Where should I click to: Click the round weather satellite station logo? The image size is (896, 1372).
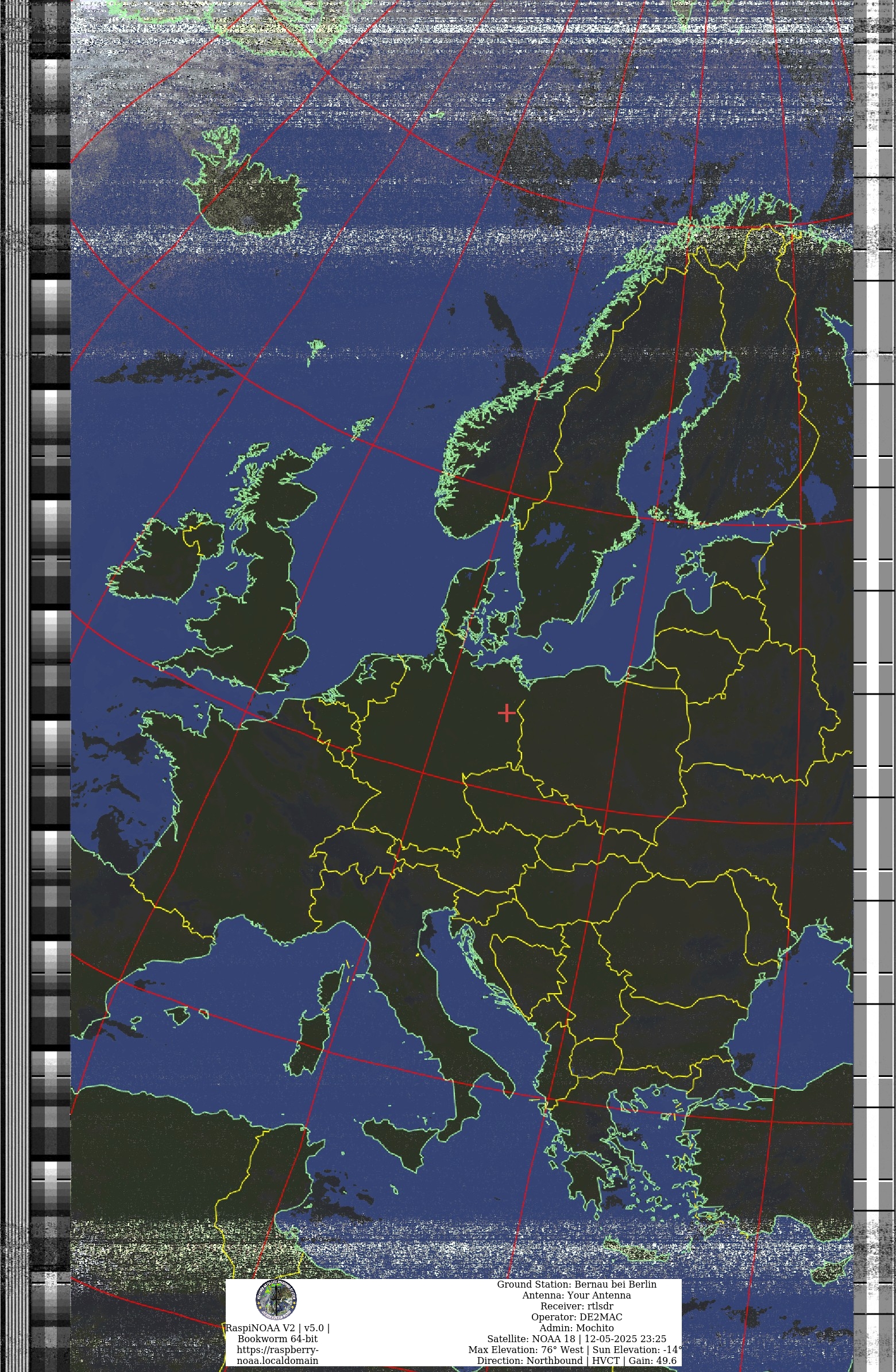click(x=277, y=1300)
